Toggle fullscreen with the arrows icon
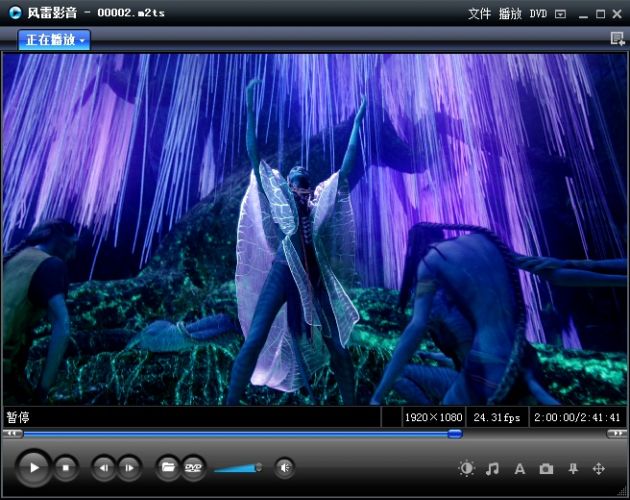This screenshot has width=630, height=500. [x=599, y=469]
